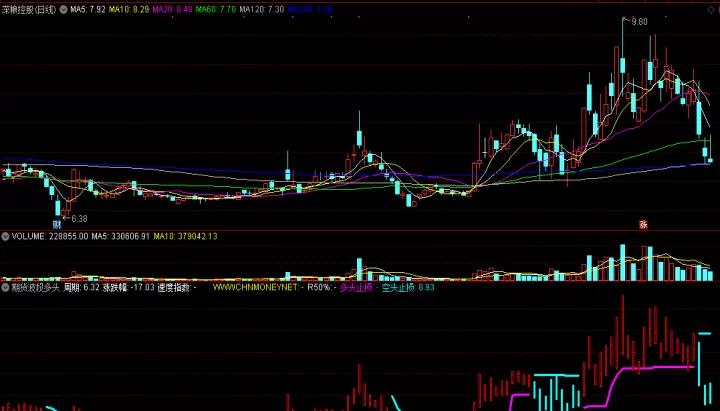Click the diamond icon in top-right corner

click(711, 9)
